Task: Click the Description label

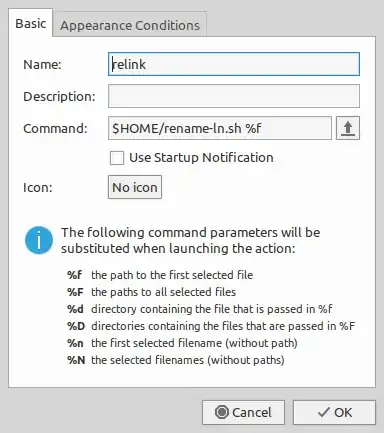Action: coord(59,97)
